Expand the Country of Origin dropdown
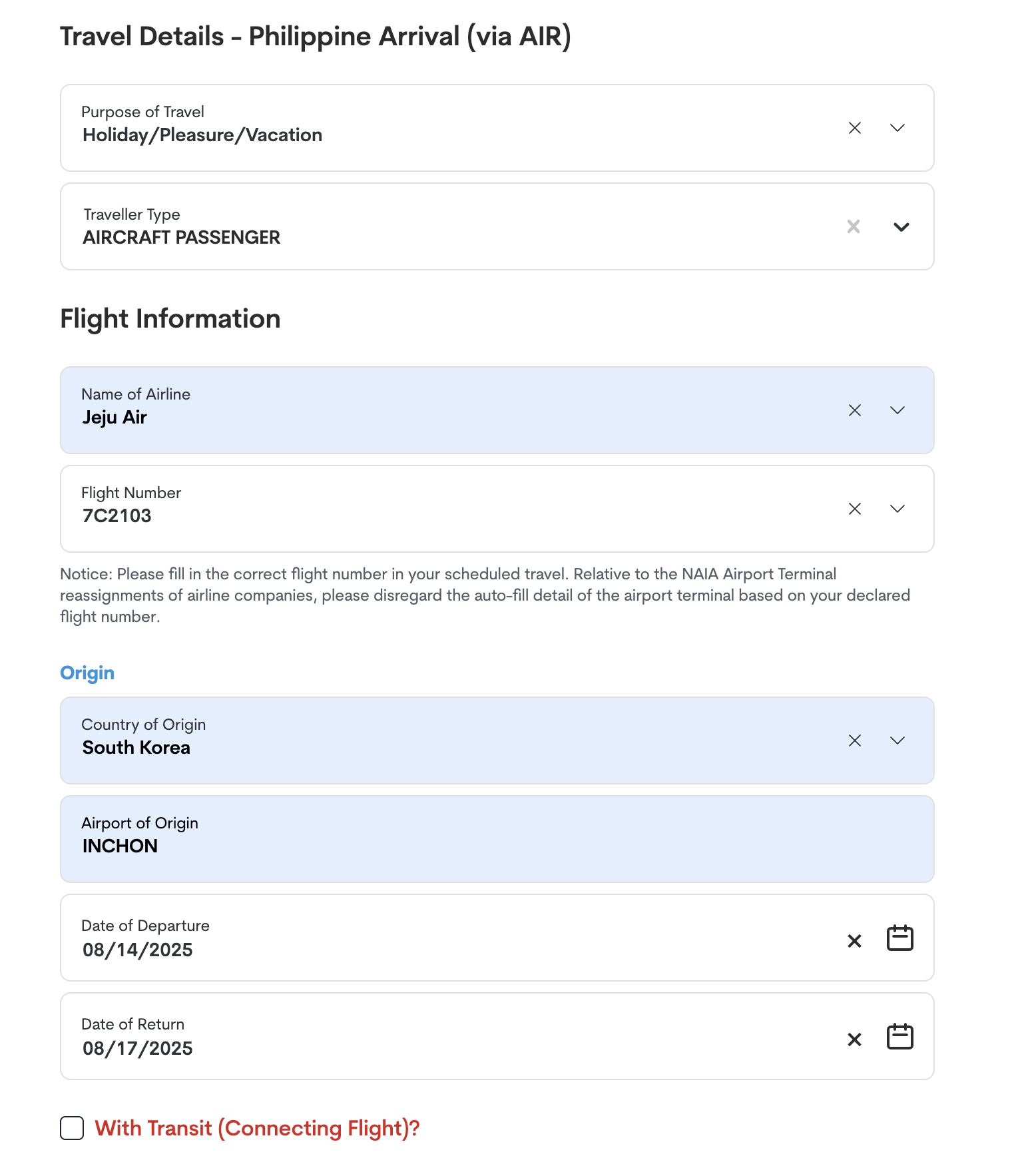Image resolution: width=1020 pixels, height=1176 pixels. (x=897, y=740)
